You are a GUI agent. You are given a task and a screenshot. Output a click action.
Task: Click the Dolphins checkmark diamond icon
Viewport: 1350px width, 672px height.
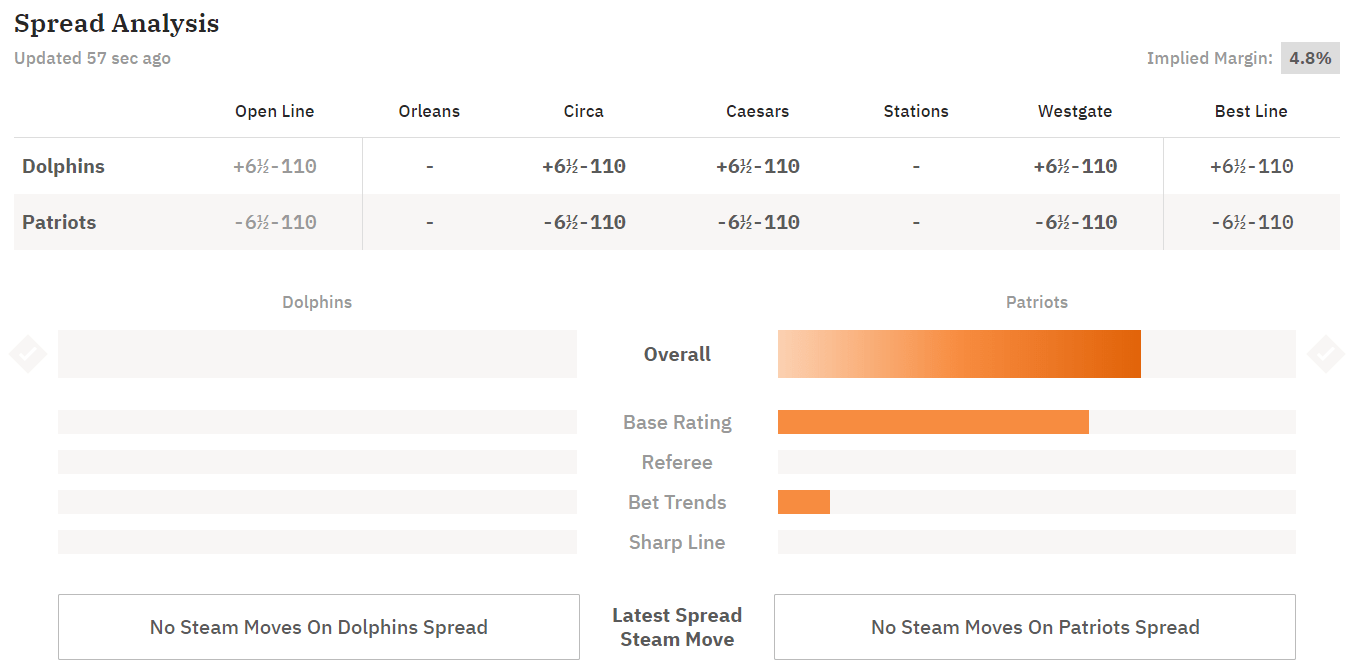(x=27, y=353)
